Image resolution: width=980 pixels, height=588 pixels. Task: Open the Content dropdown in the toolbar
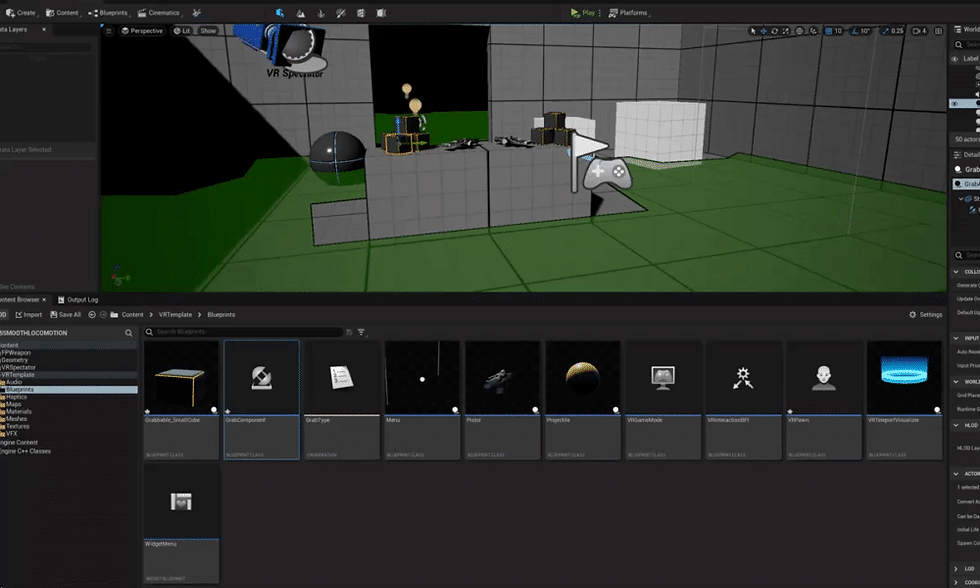coord(64,12)
